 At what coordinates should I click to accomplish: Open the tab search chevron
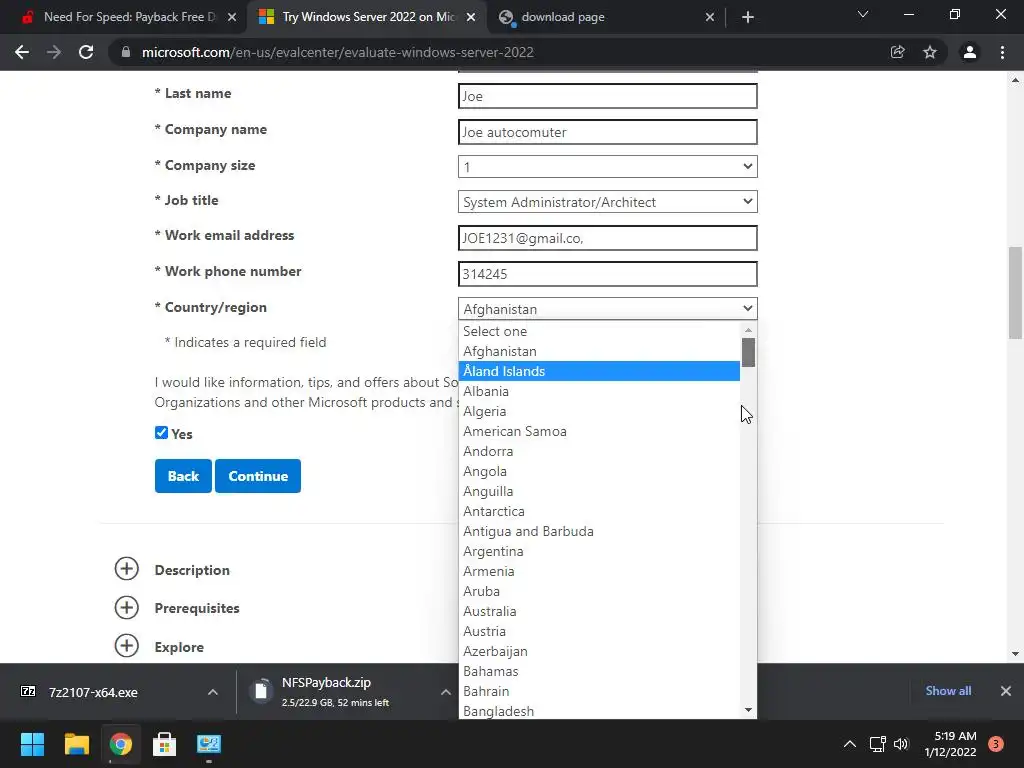tap(863, 14)
